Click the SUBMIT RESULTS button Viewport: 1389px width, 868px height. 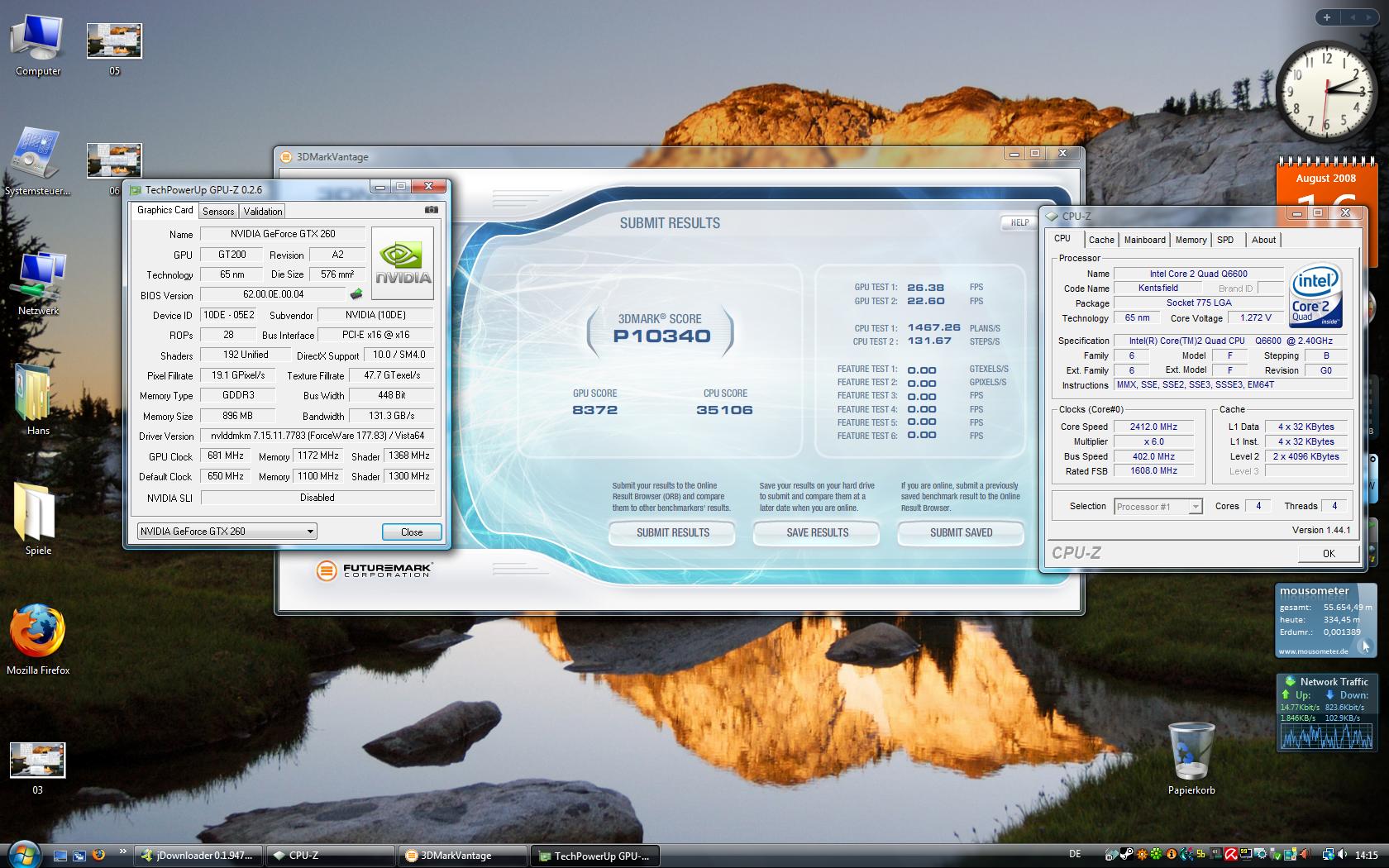click(672, 533)
